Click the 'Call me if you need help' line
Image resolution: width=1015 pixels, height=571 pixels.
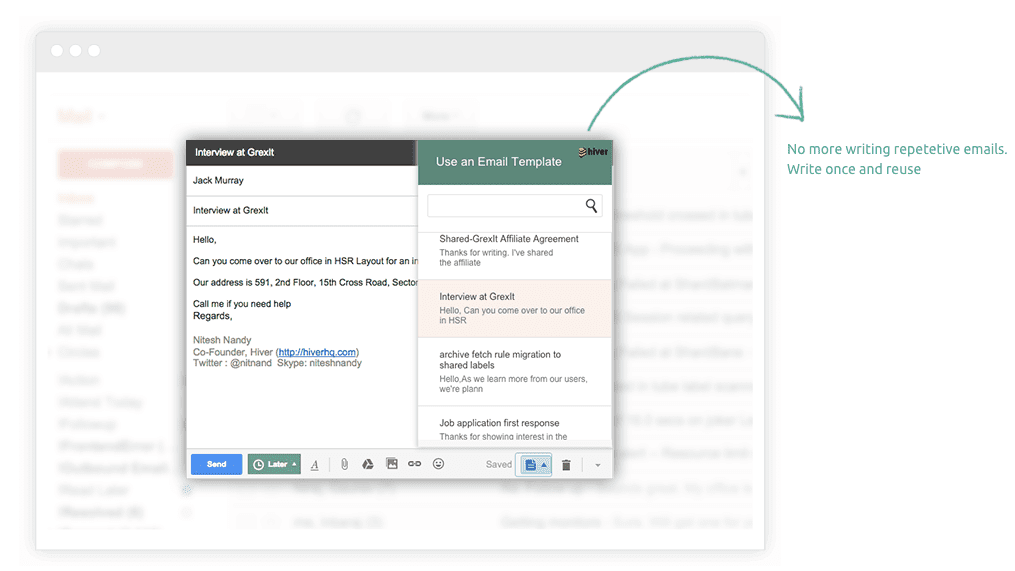coord(242,304)
